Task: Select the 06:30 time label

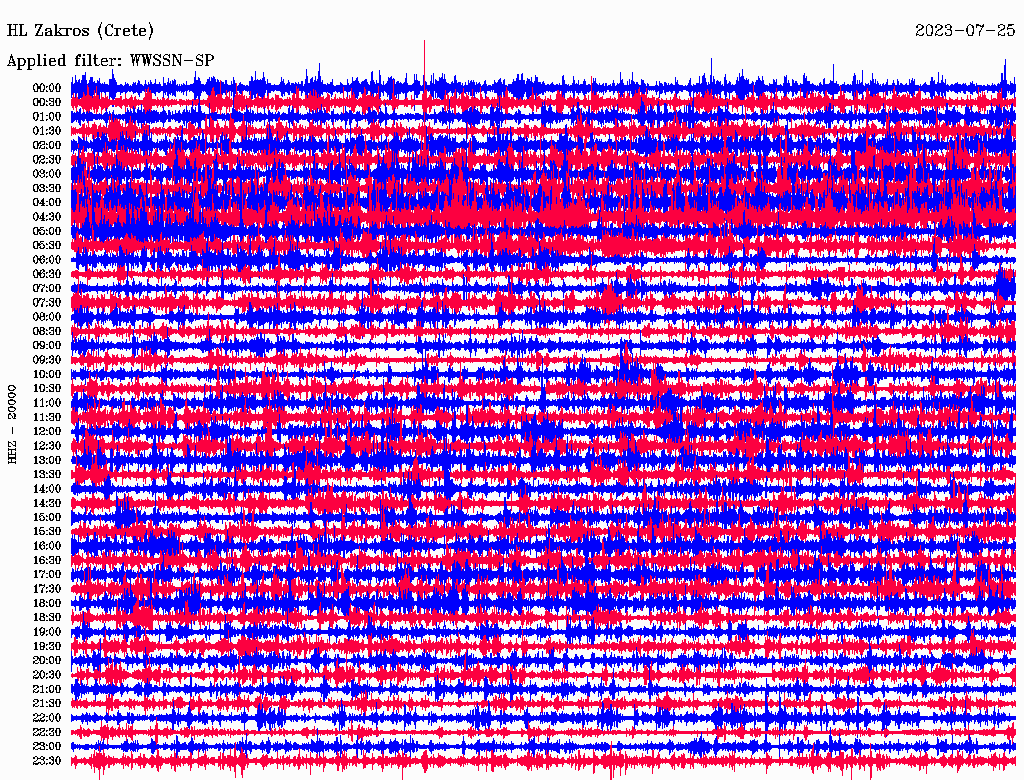Action: pyautogui.click(x=47, y=274)
